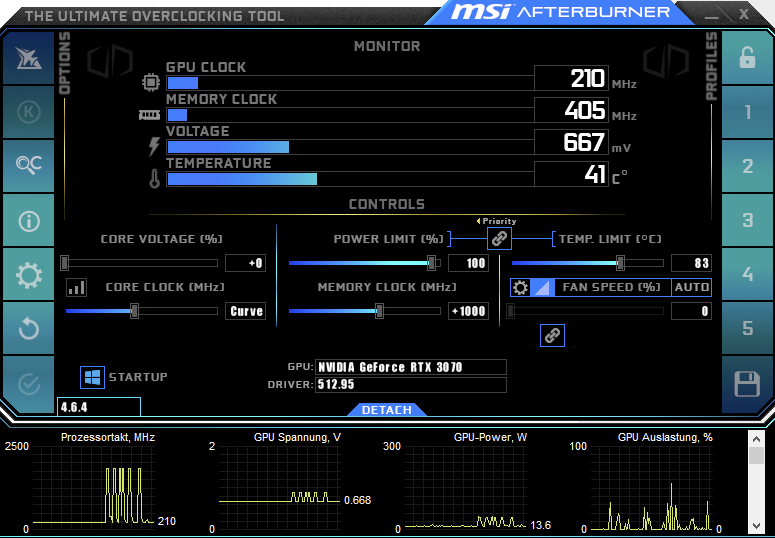Click the user-defined fan curve triangle icon
Screen dimensions: 775x538
tap(542, 287)
